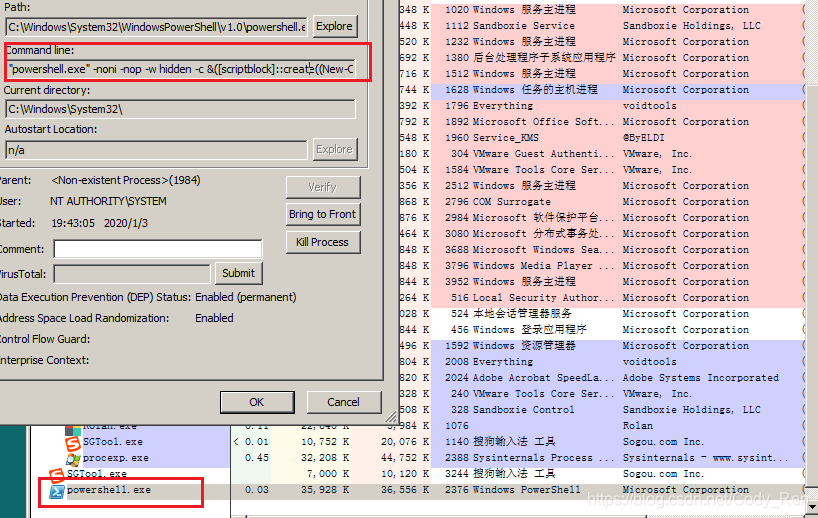818x518 pixels.
Task: Click the VirusTotal result field
Action: pyautogui.click(x=132, y=274)
